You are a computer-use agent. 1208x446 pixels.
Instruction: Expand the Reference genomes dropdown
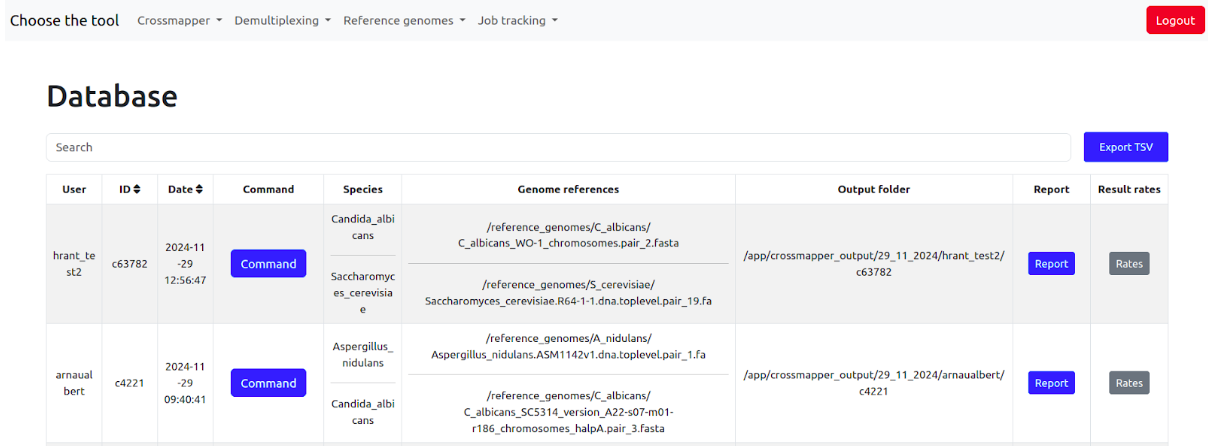pyautogui.click(x=404, y=20)
